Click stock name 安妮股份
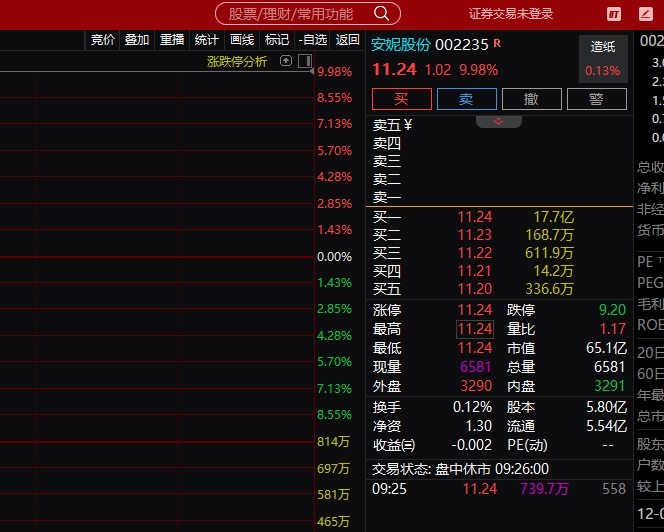The width and height of the screenshot is (664, 532). tap(401, 44)
